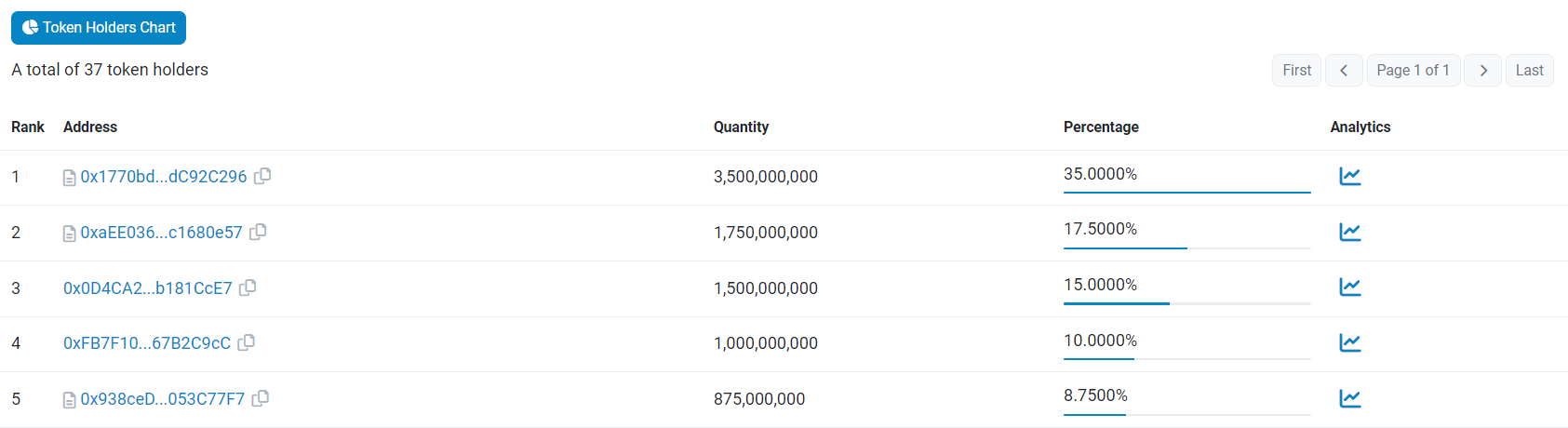The width and height of the screenshot is (1568, 428).
Task: View analytics chart for rank 1 holder
Action: (1349, 176)
